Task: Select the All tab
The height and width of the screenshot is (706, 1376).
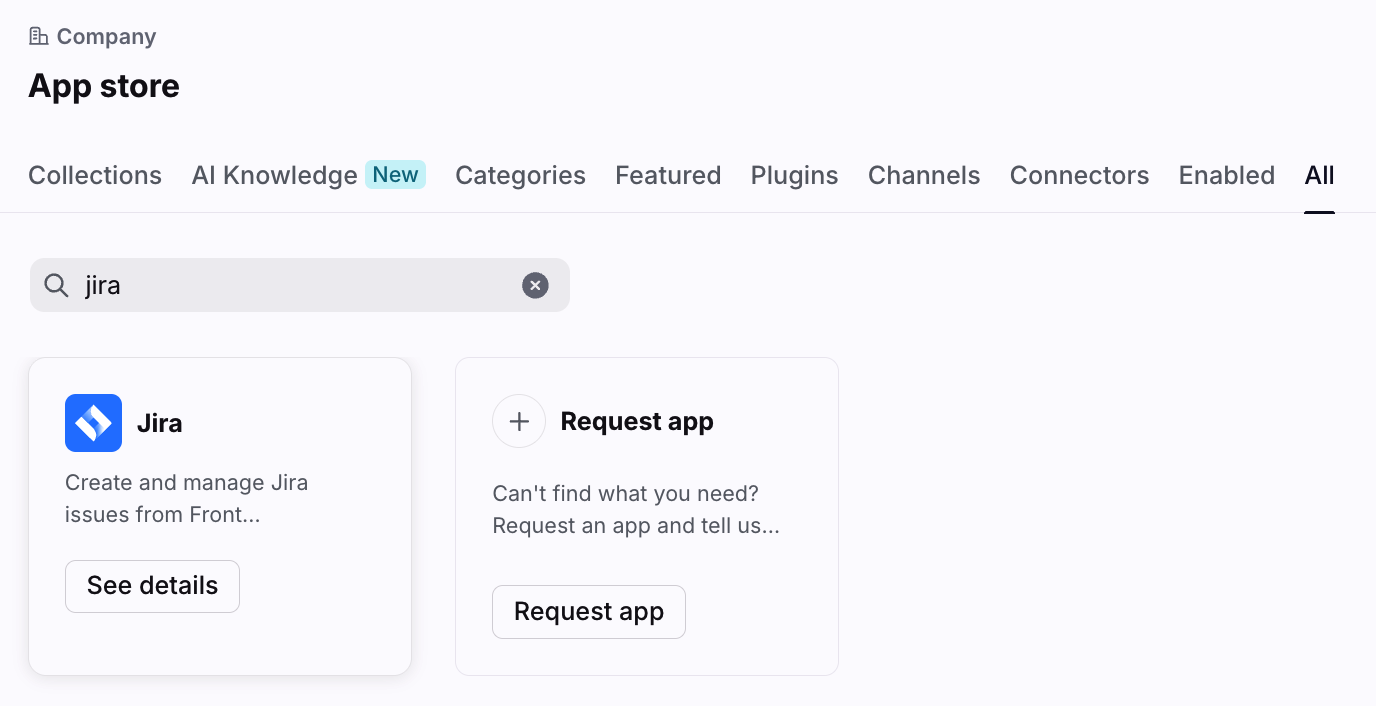Action: (1319, 175)
